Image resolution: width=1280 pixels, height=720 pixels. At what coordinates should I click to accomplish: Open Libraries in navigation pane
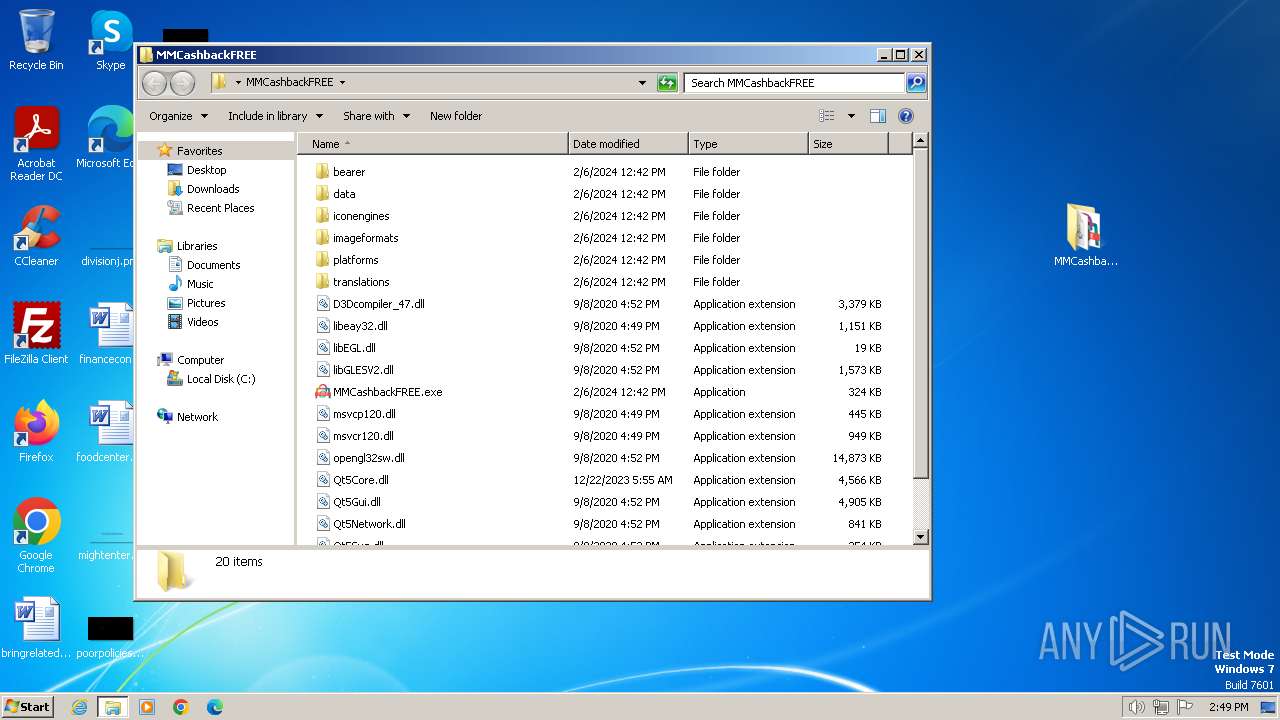(197, 246)
